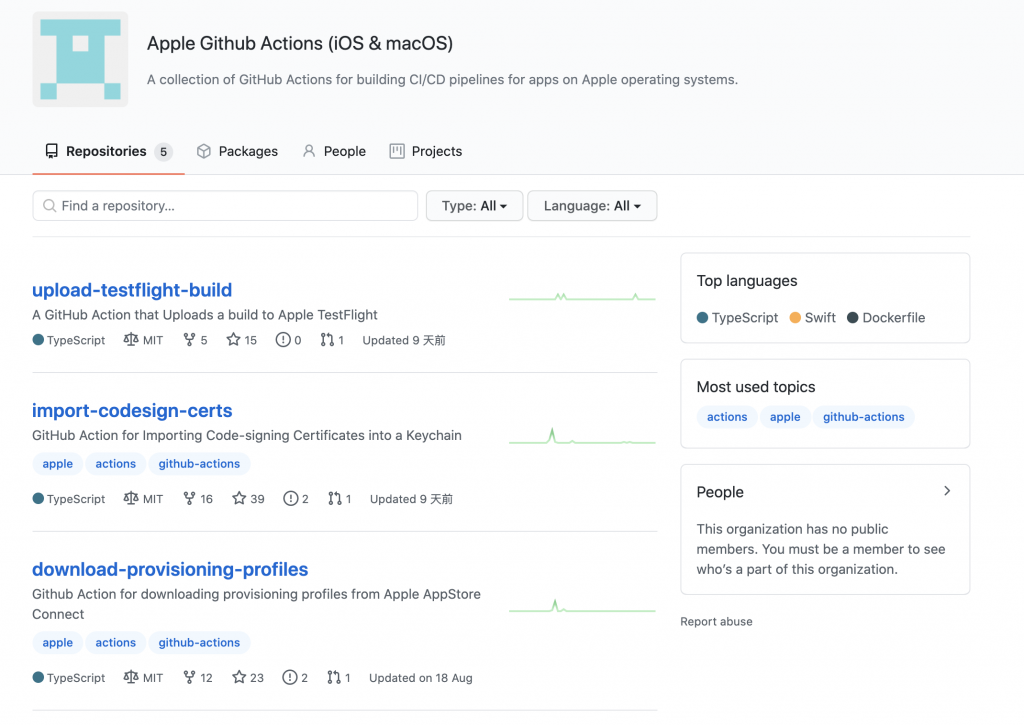Image resolution: width=1024 pixels, height=725 pixels.
Task: Click the MIT license icon for download-provisioning-profiles
Action: (x=131, y=677)
